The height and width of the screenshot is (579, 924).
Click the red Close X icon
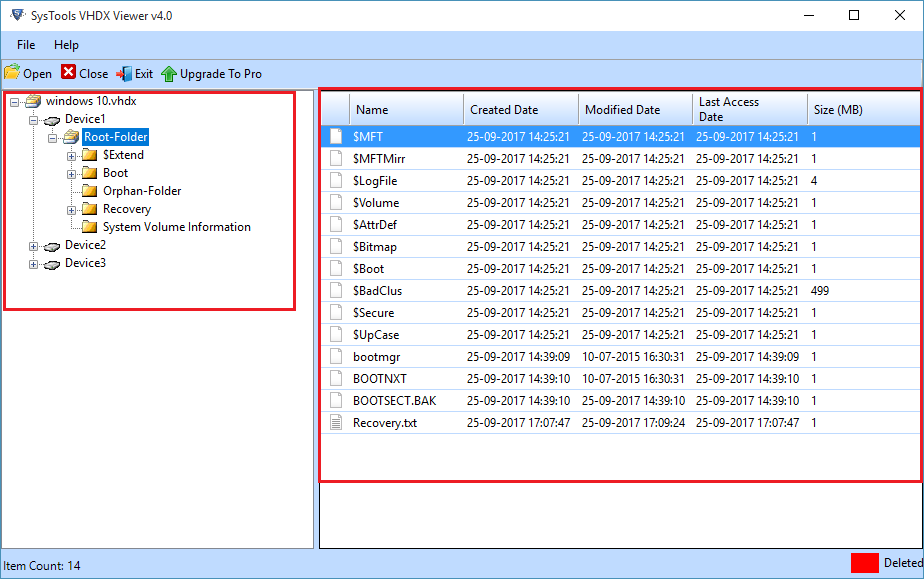click(68, 72)
